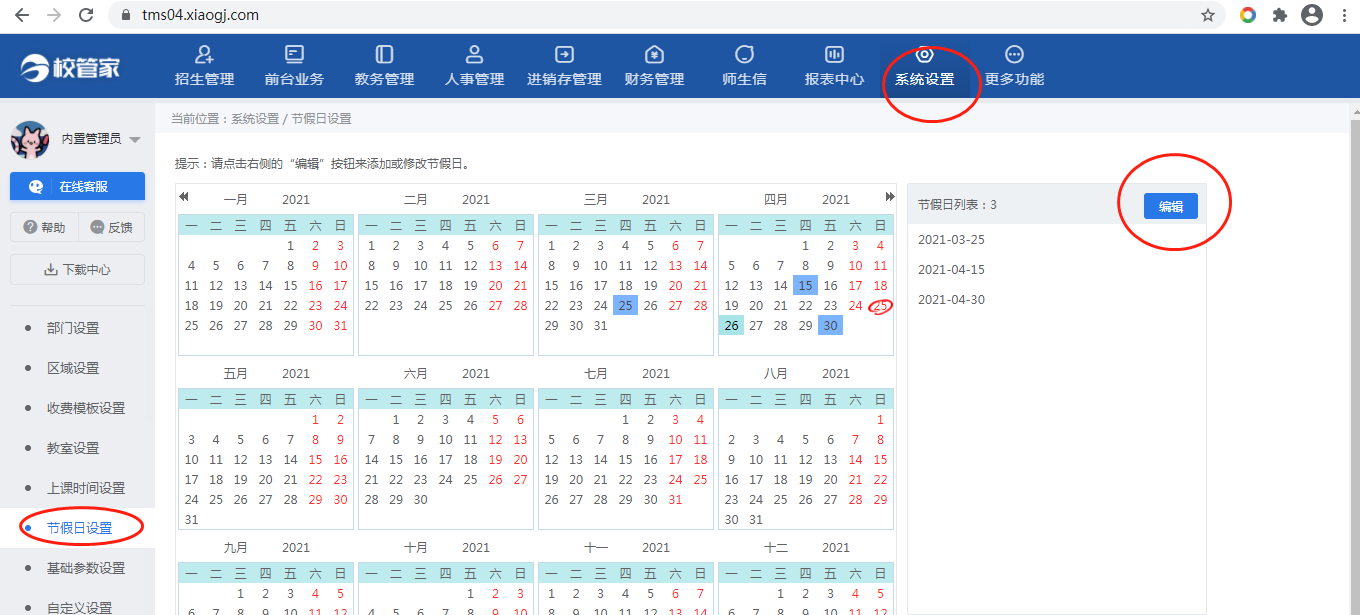1360x615 pixels.
Task: Go to next year arrow
Action: coord(890,197)
